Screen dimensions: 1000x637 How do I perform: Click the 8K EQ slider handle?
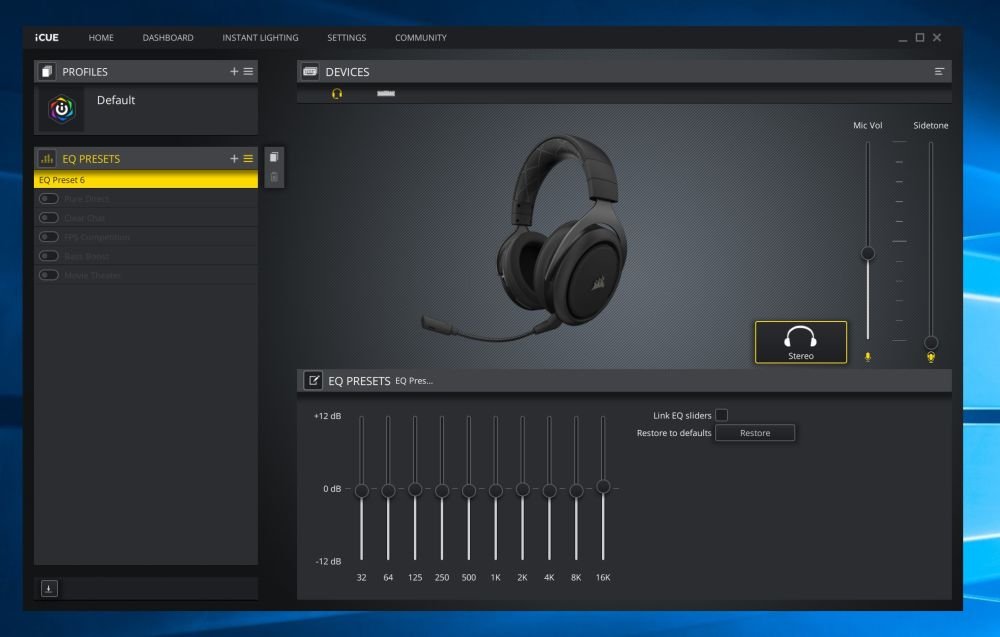[576, 490]
